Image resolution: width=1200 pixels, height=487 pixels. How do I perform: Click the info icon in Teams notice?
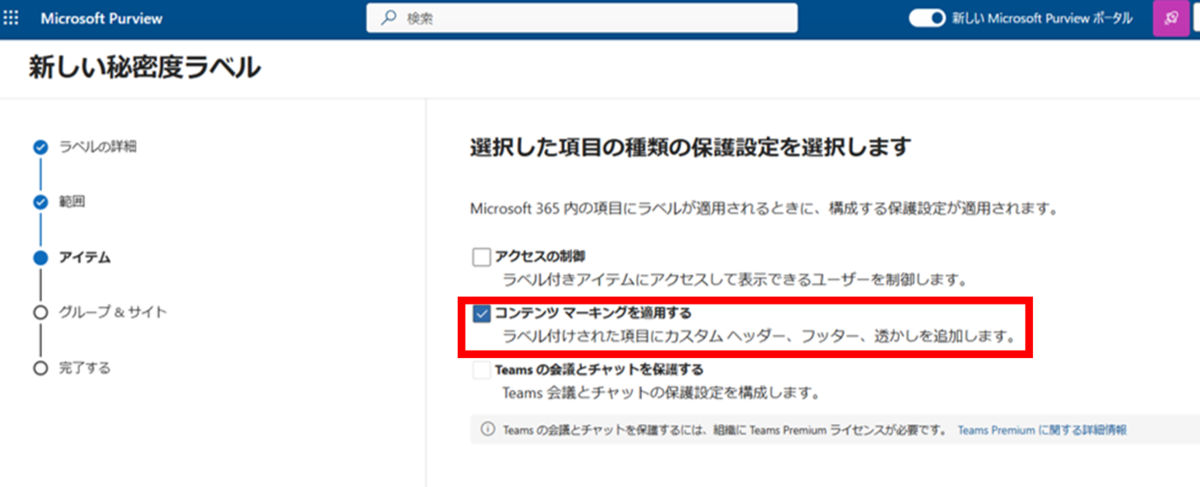tap(488, 430)
